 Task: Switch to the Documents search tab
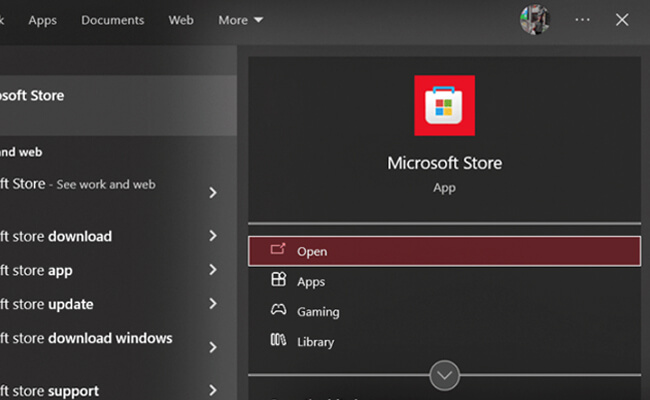(x=112, y=20)
